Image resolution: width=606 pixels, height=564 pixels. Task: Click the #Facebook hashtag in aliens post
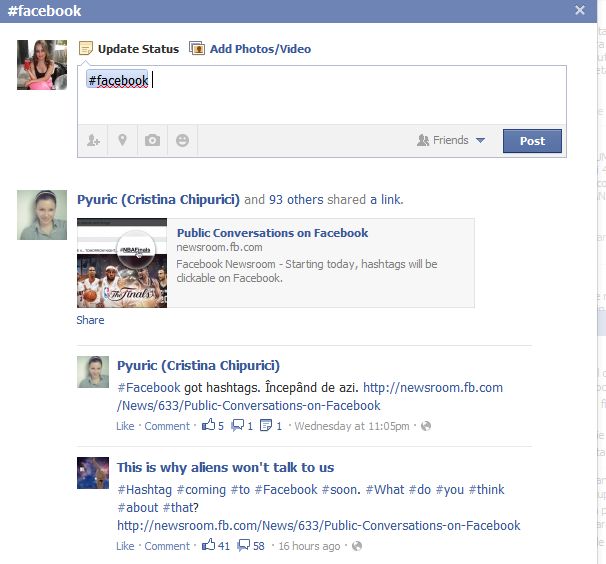tap(286, 489)
